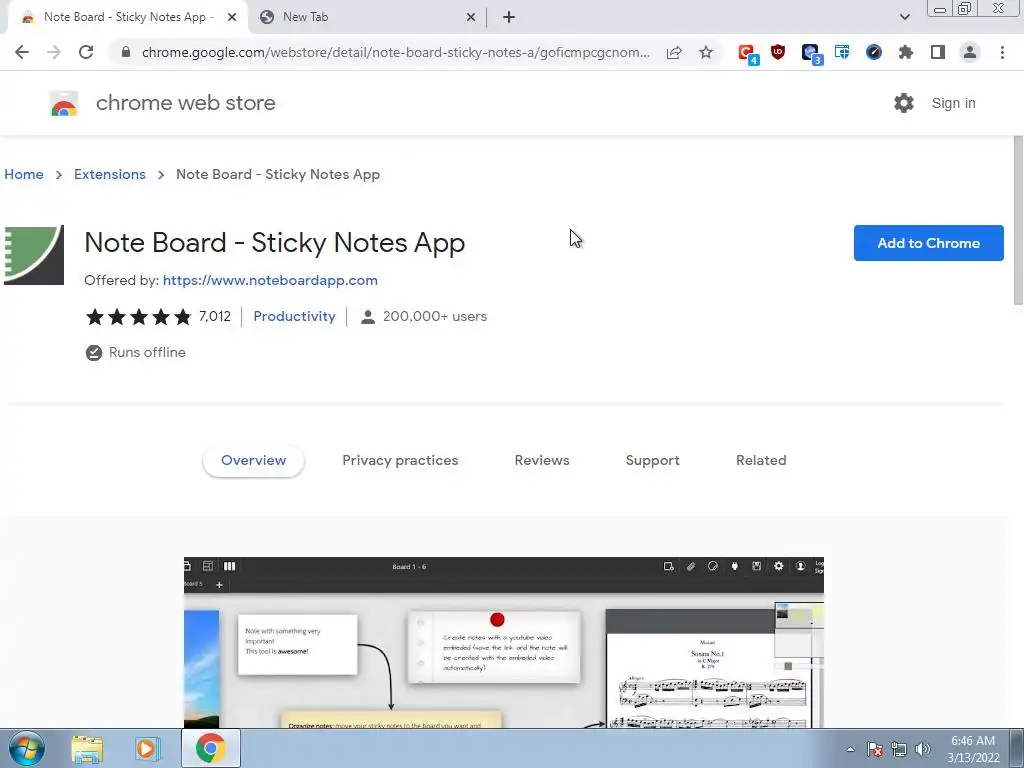Select the Note Board - Sticky Notes tab
This screenshot has height=768, width=1024.
127,17
